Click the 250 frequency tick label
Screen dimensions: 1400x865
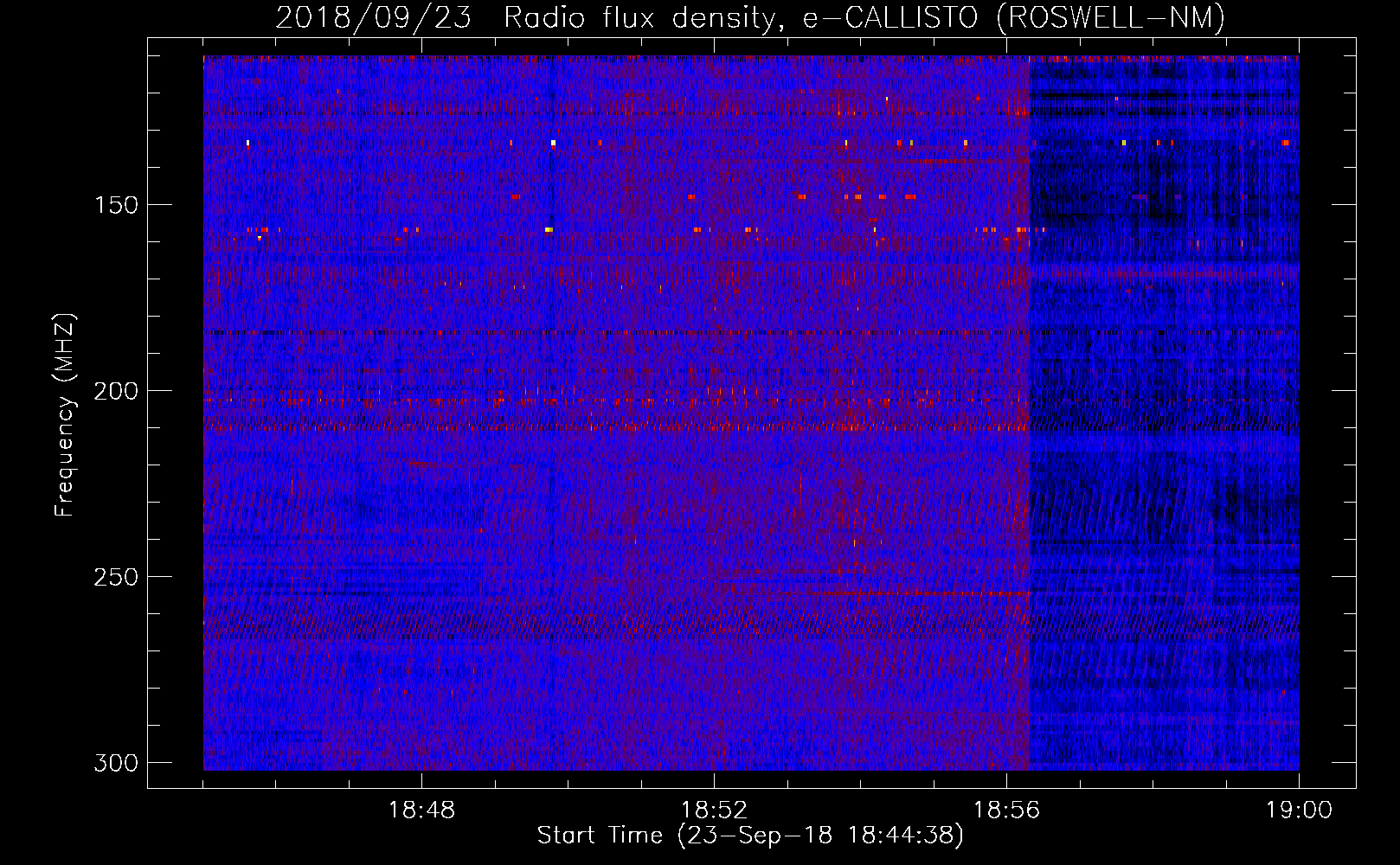115,577
